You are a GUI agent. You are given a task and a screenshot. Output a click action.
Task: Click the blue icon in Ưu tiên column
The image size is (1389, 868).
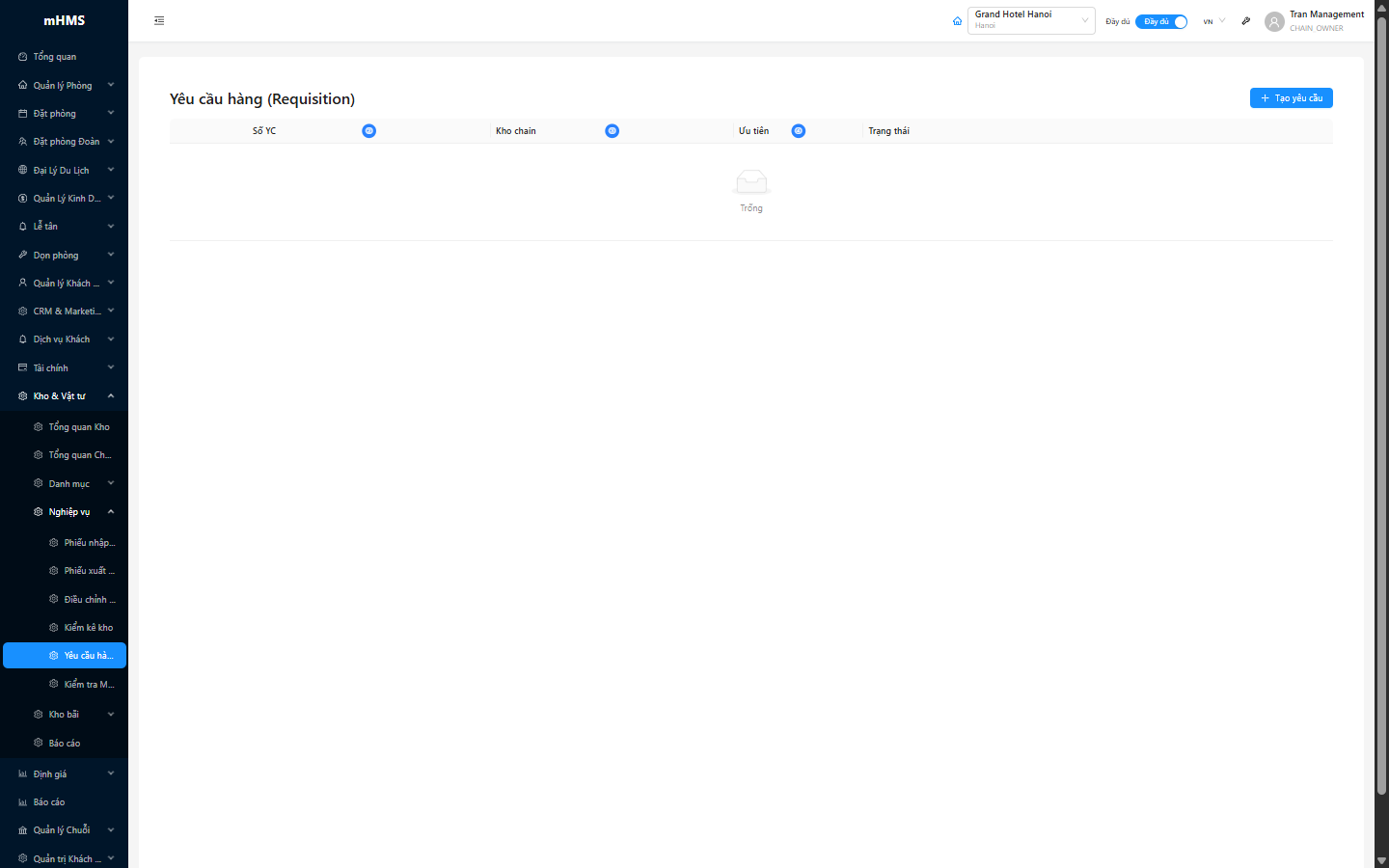click(x=798, y=131)
